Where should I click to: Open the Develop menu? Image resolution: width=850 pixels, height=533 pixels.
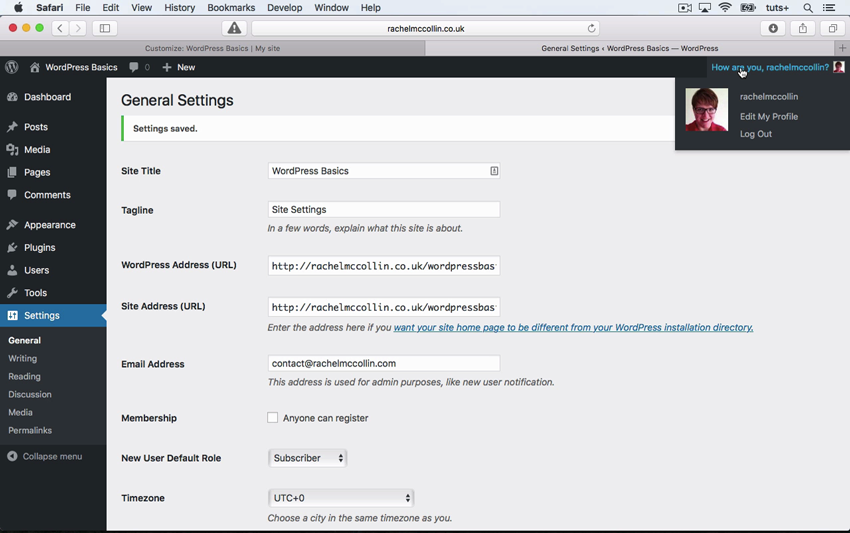pyautogui.click(x=285, y=8)
